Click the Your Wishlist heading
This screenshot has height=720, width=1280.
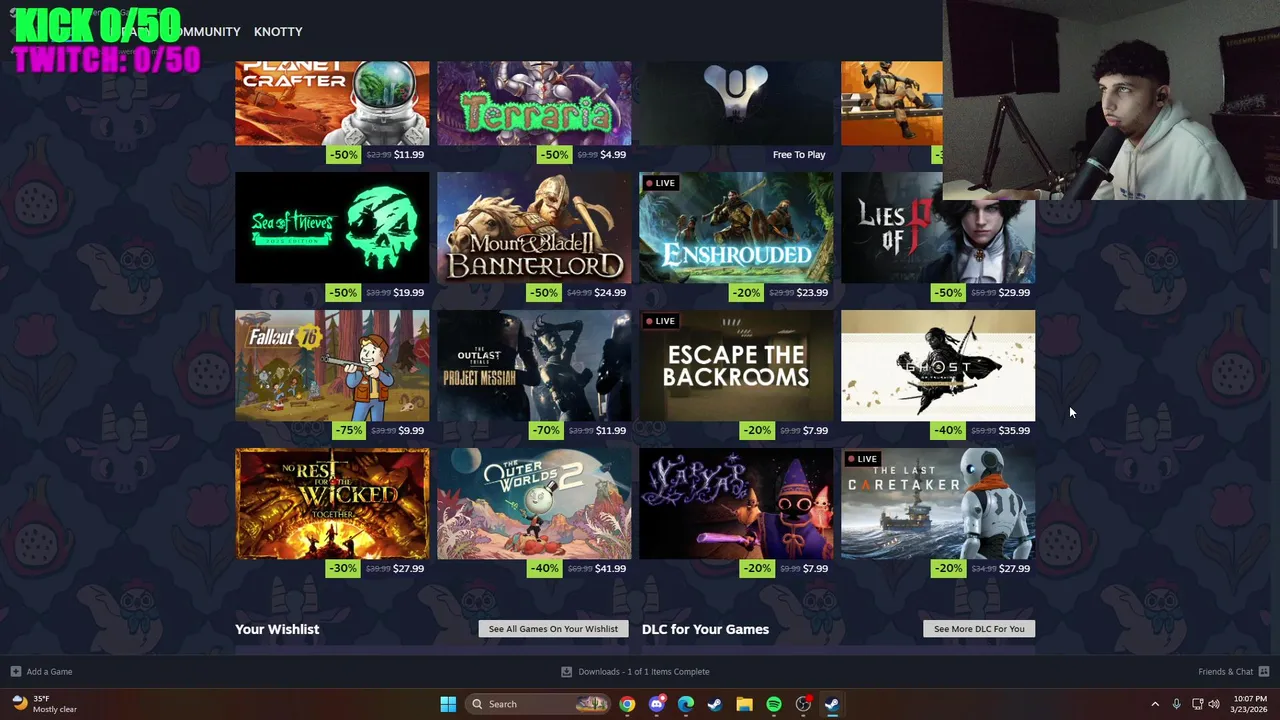(277, 629)
